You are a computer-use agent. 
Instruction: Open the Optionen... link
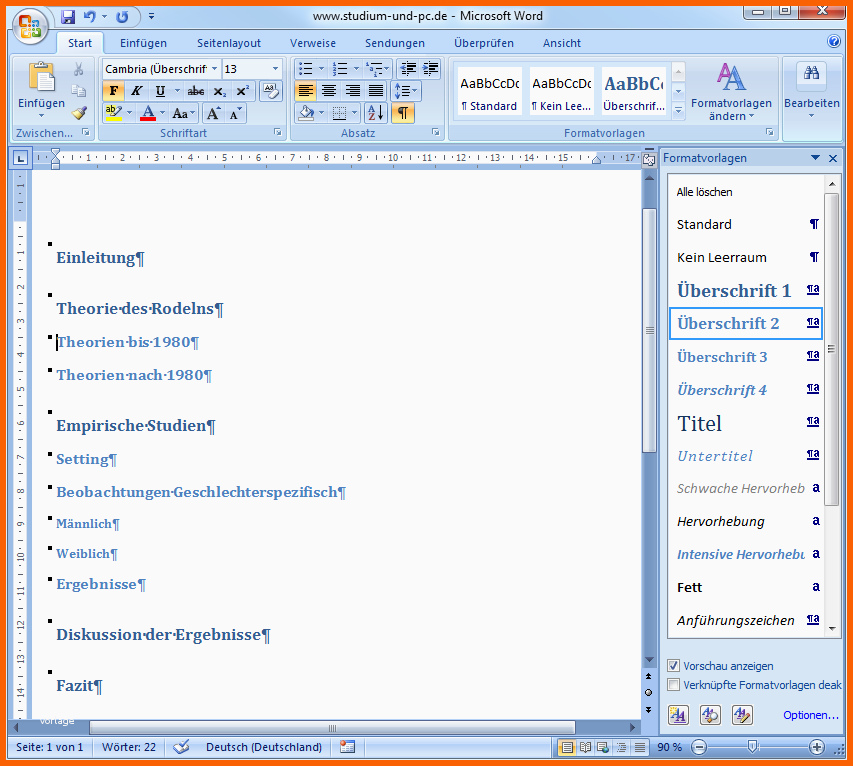coord(811,715)
